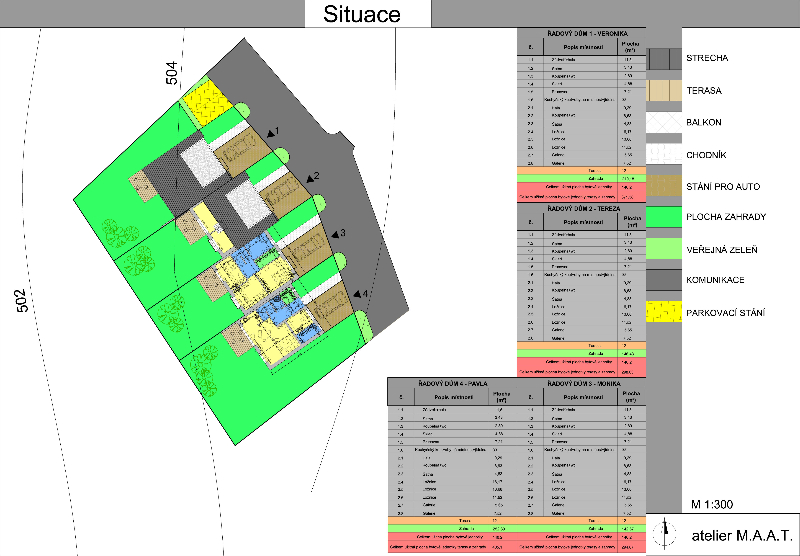This screenshot has width=800, height=556.
Task: Click entrance arrow marker number 2
Action: click(x=311, y=177)
